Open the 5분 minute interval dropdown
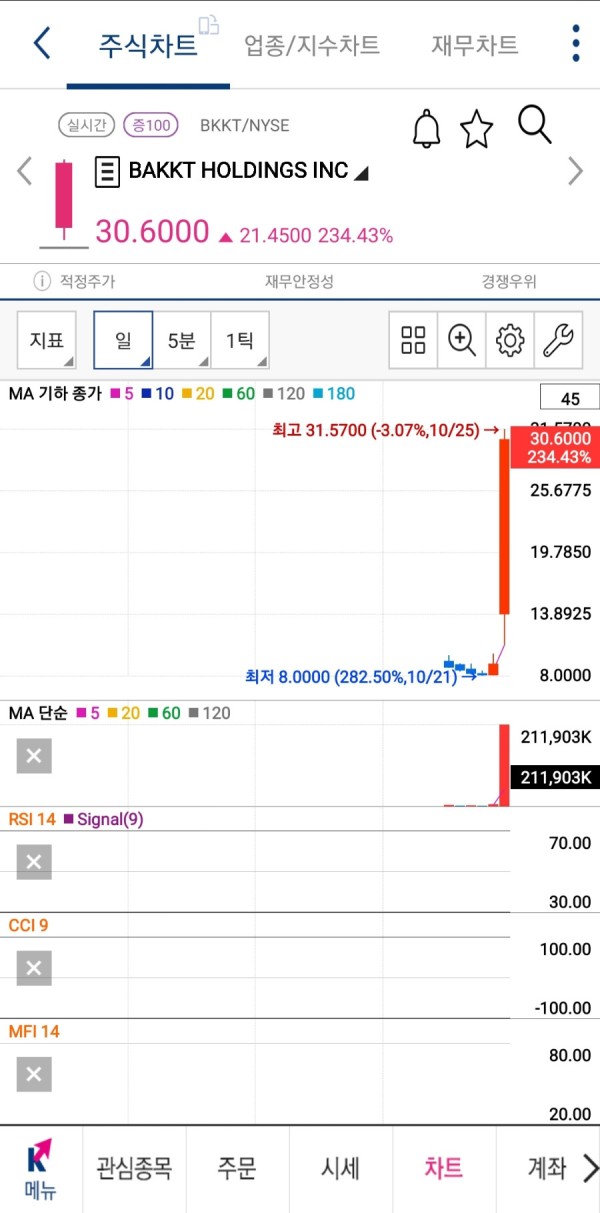 [182, 341]
